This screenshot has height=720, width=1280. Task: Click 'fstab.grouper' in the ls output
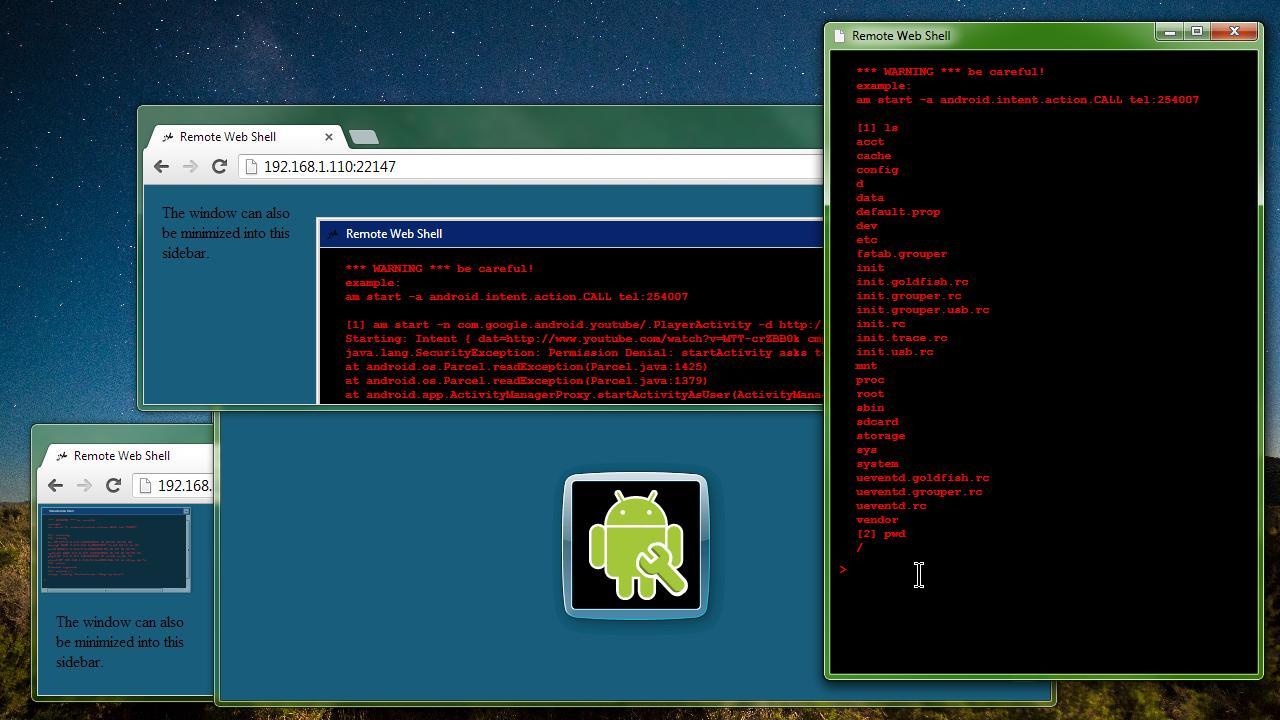click(901, 254)
